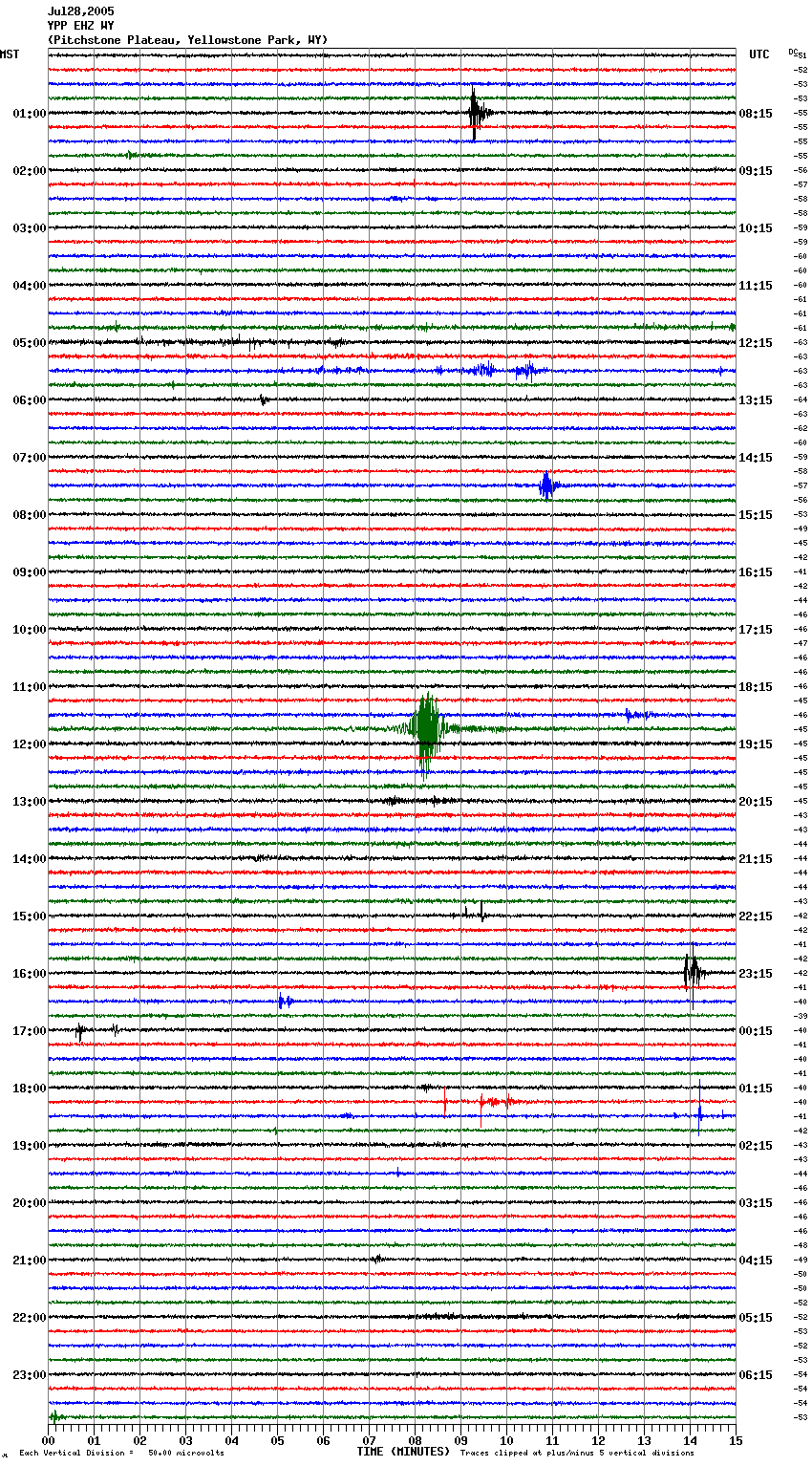Viewport: 812px width, 1466px height.
Task: Click the MST axis heading
Action: (x=10, y=54)
